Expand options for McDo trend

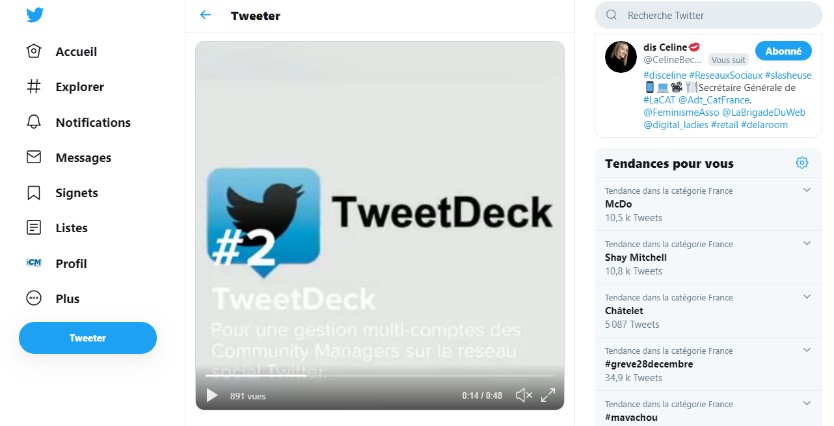806,190
